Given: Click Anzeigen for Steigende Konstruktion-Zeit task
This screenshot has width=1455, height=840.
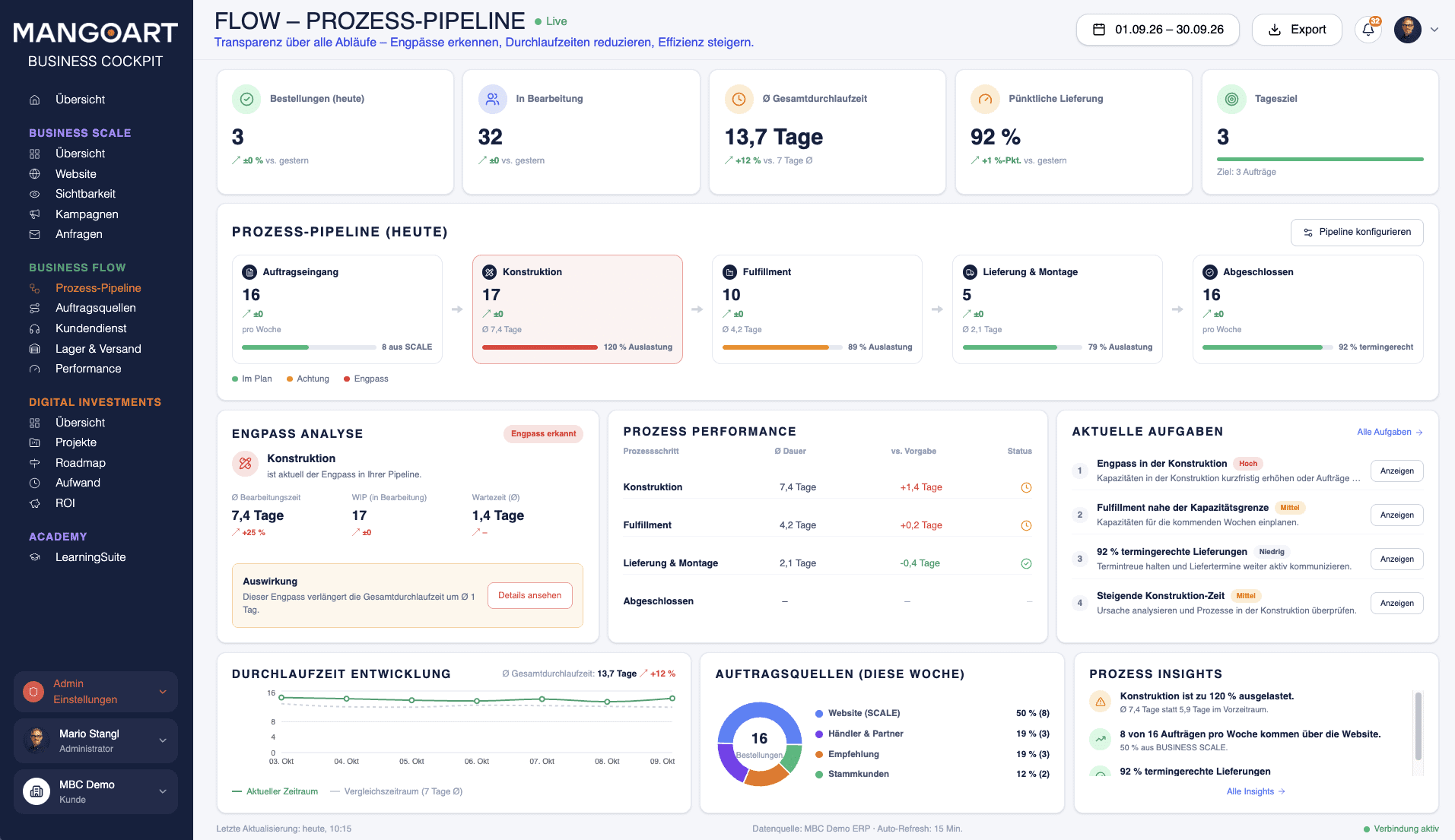Looking at the screenshot, I should pos(1397,603).
